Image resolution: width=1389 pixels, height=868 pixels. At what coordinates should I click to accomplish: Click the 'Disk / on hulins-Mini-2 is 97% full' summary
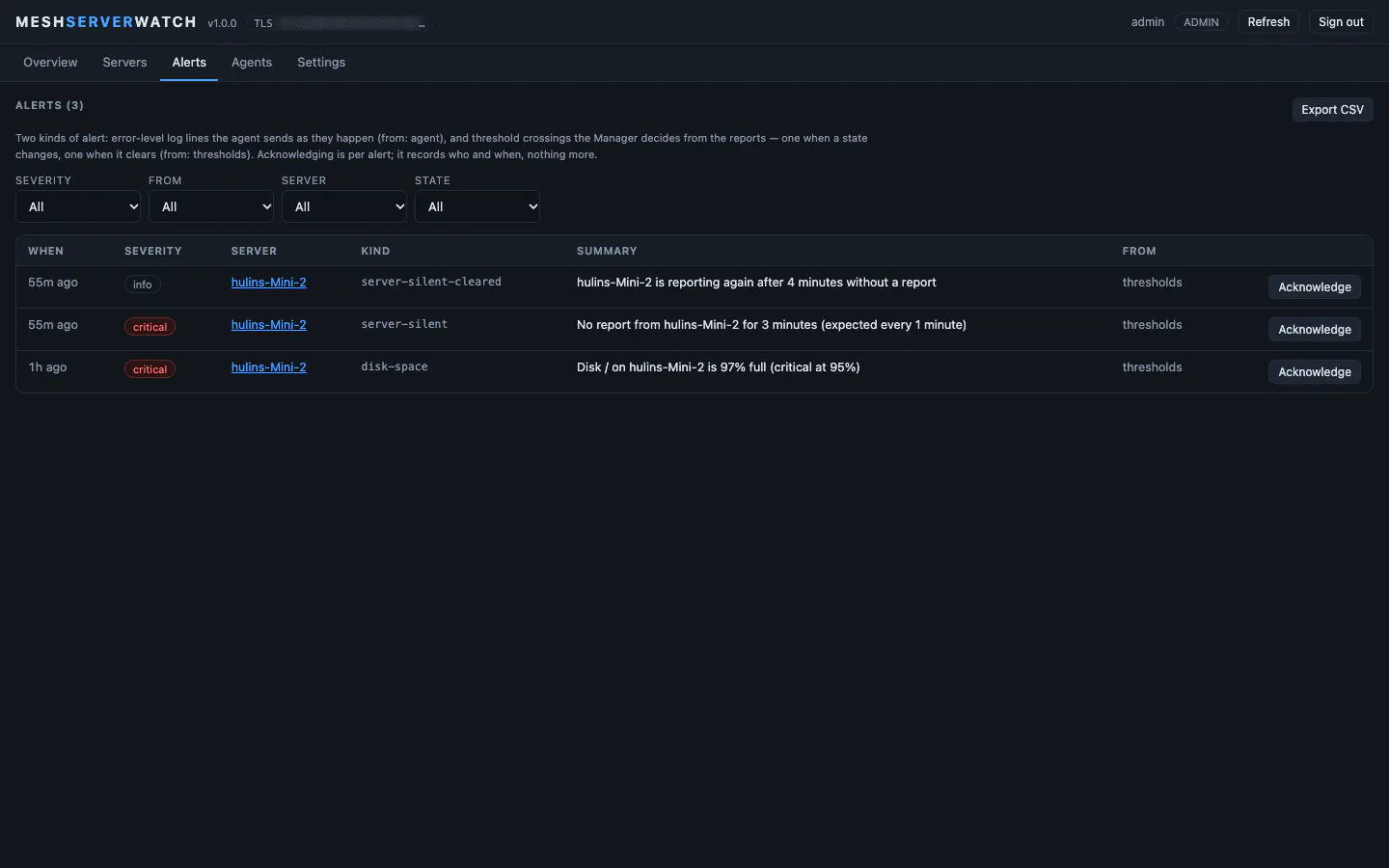coord(719,367)
